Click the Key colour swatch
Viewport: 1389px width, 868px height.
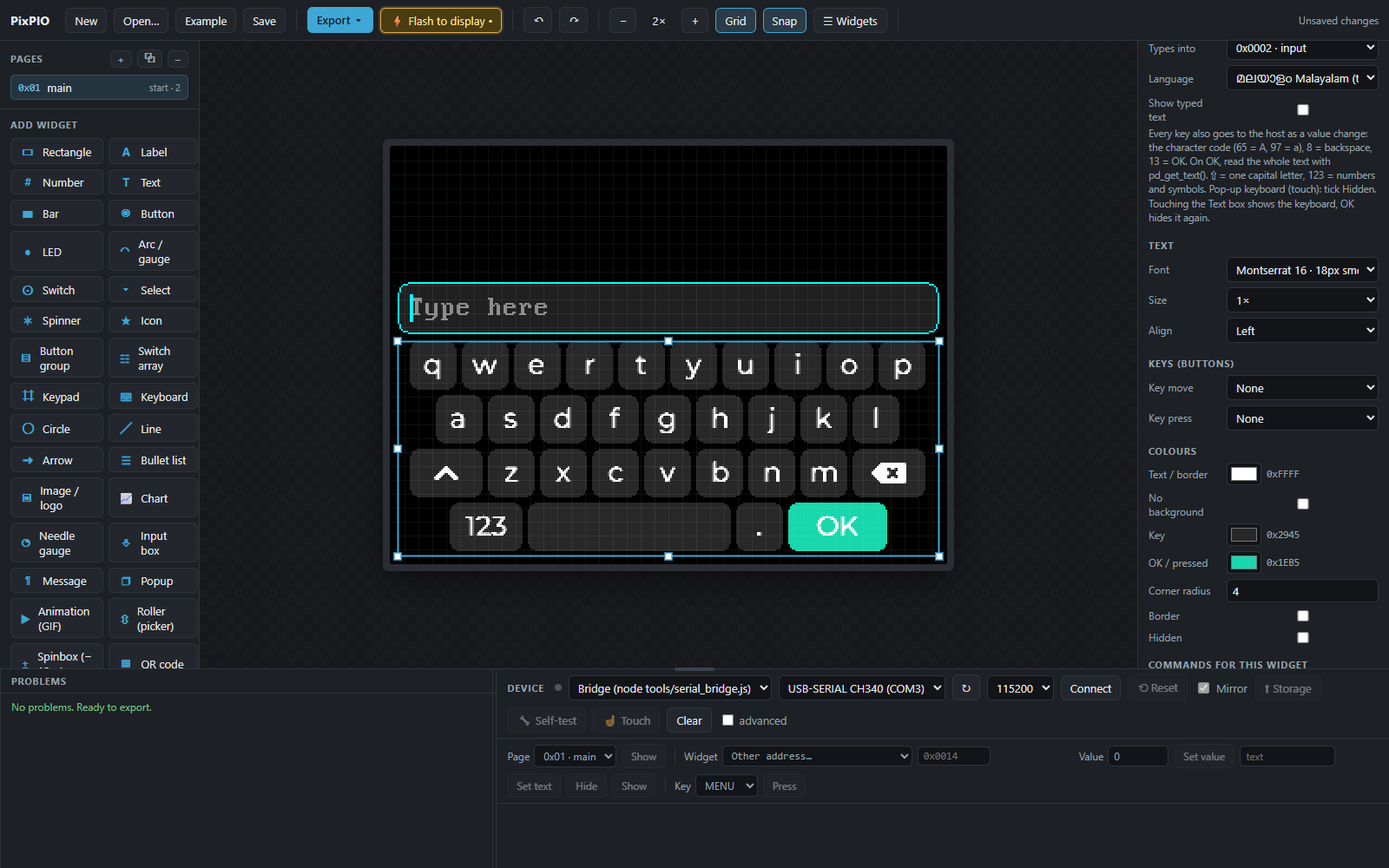click(x=1244, y=535)
